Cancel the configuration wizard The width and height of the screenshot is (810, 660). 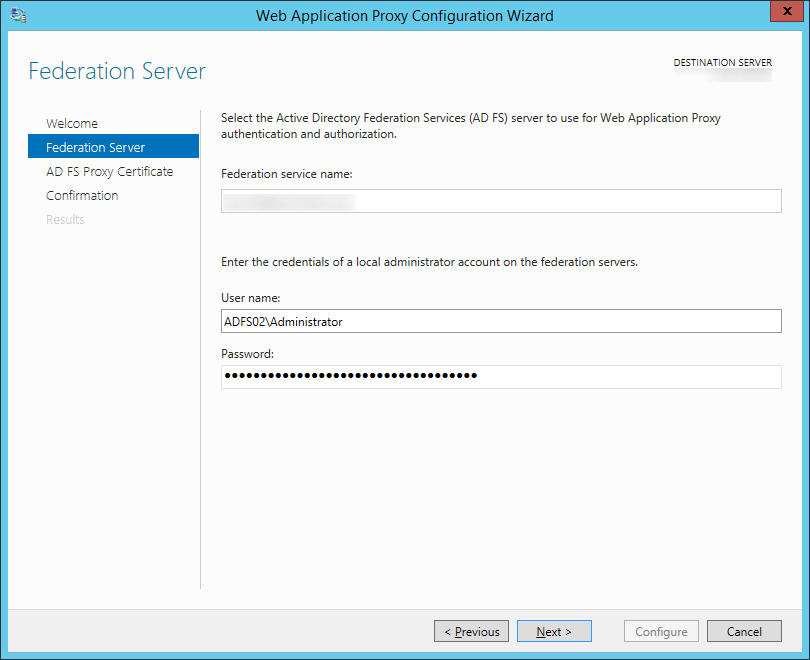pyautogui.click(x=744, y=631)
